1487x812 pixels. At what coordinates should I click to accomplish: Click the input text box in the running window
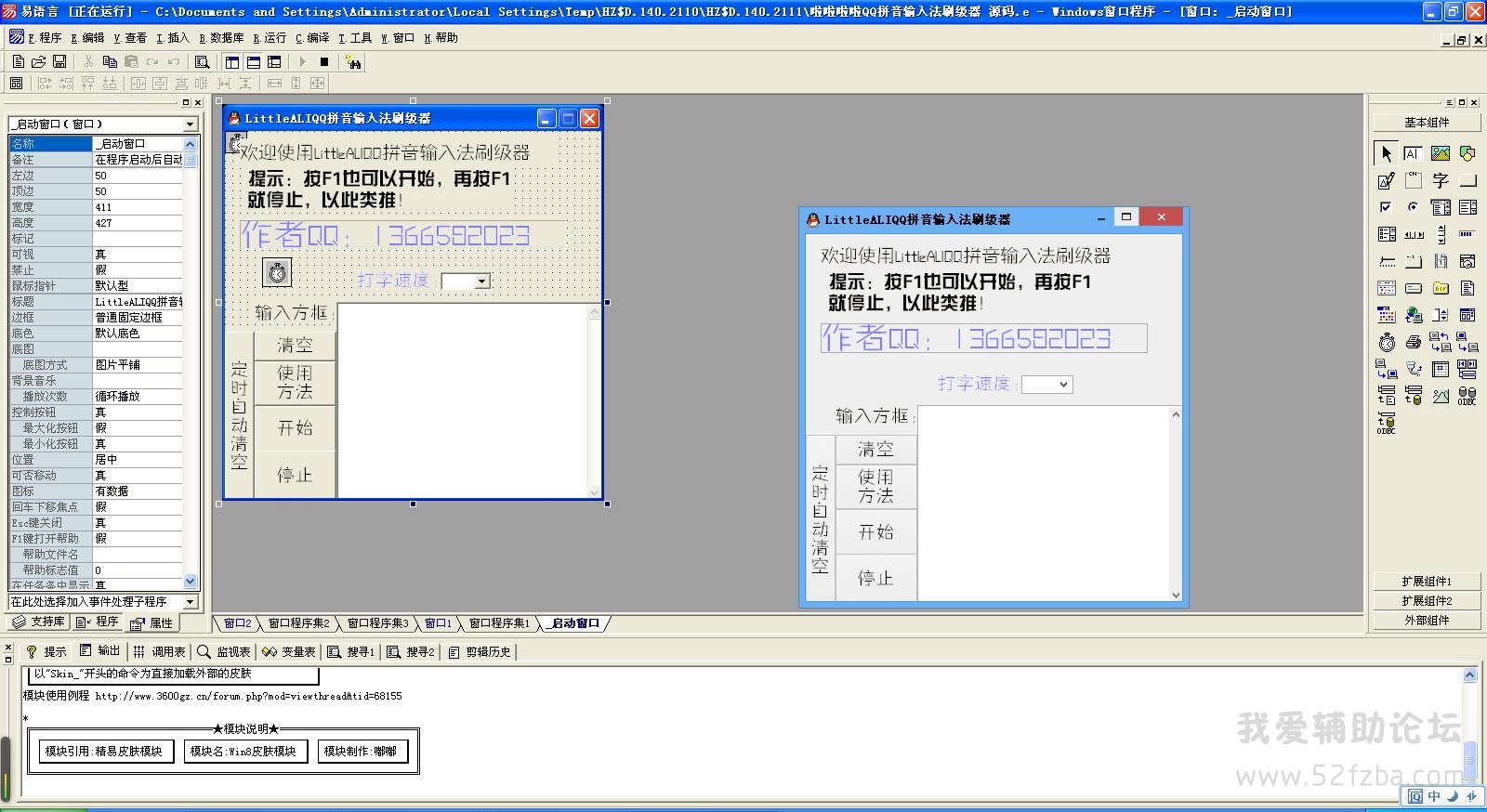point(1044,503)
